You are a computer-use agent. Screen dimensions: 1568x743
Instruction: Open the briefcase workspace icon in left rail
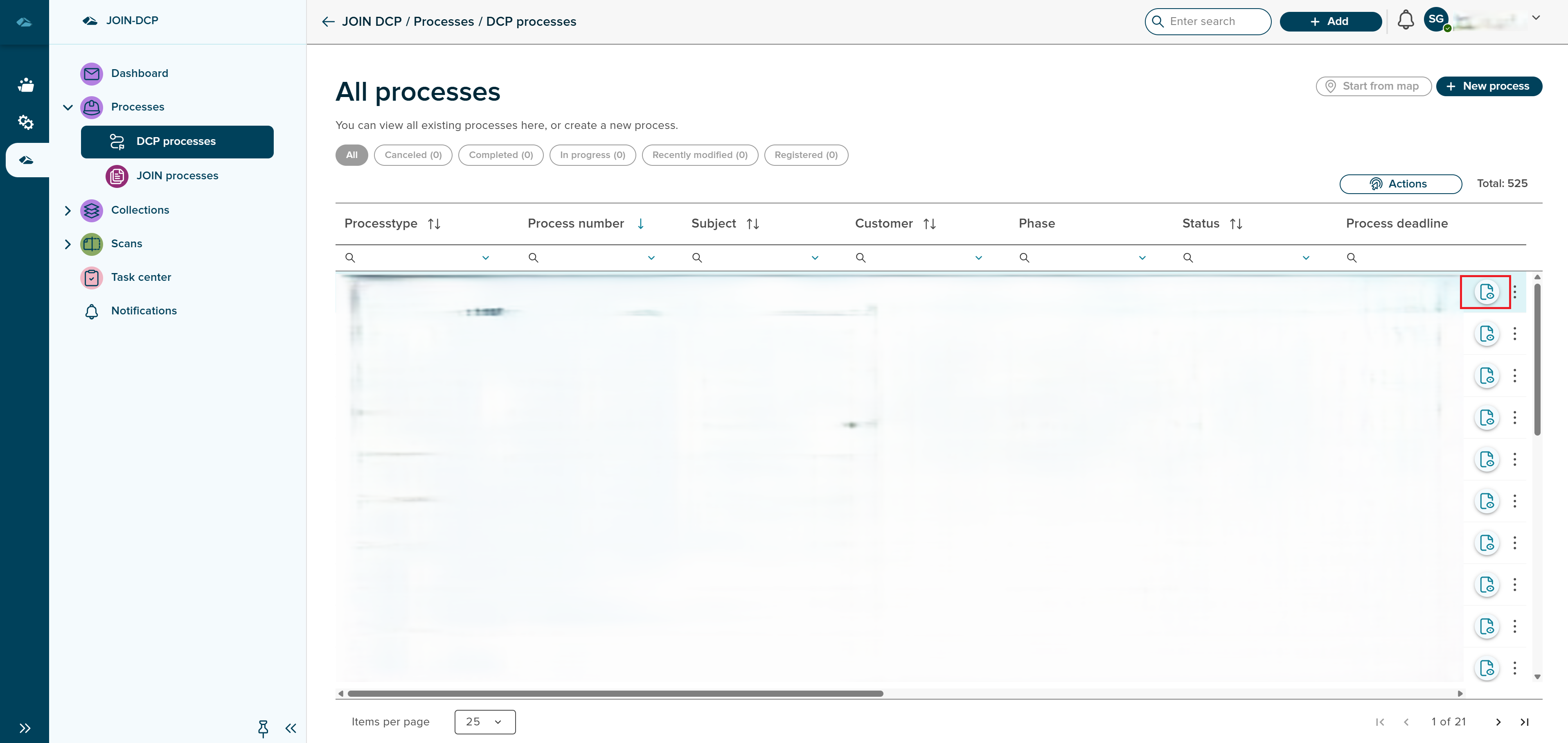tap(25, 85)
